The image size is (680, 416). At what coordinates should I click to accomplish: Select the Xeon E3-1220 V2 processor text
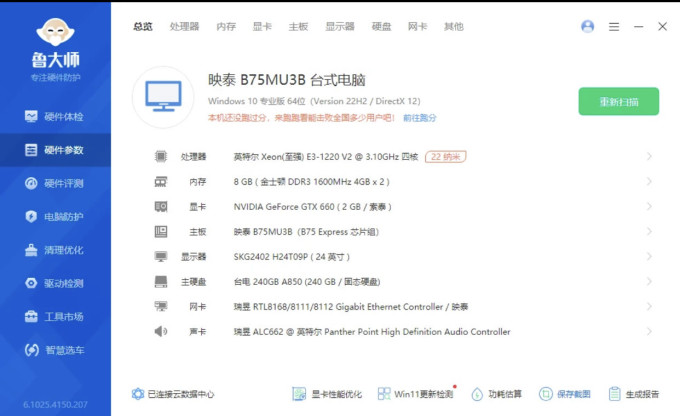coord(326,157)
